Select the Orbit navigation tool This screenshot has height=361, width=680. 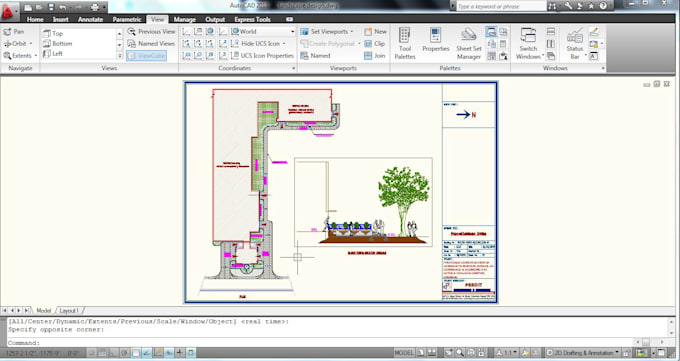(x=15, y=43)
